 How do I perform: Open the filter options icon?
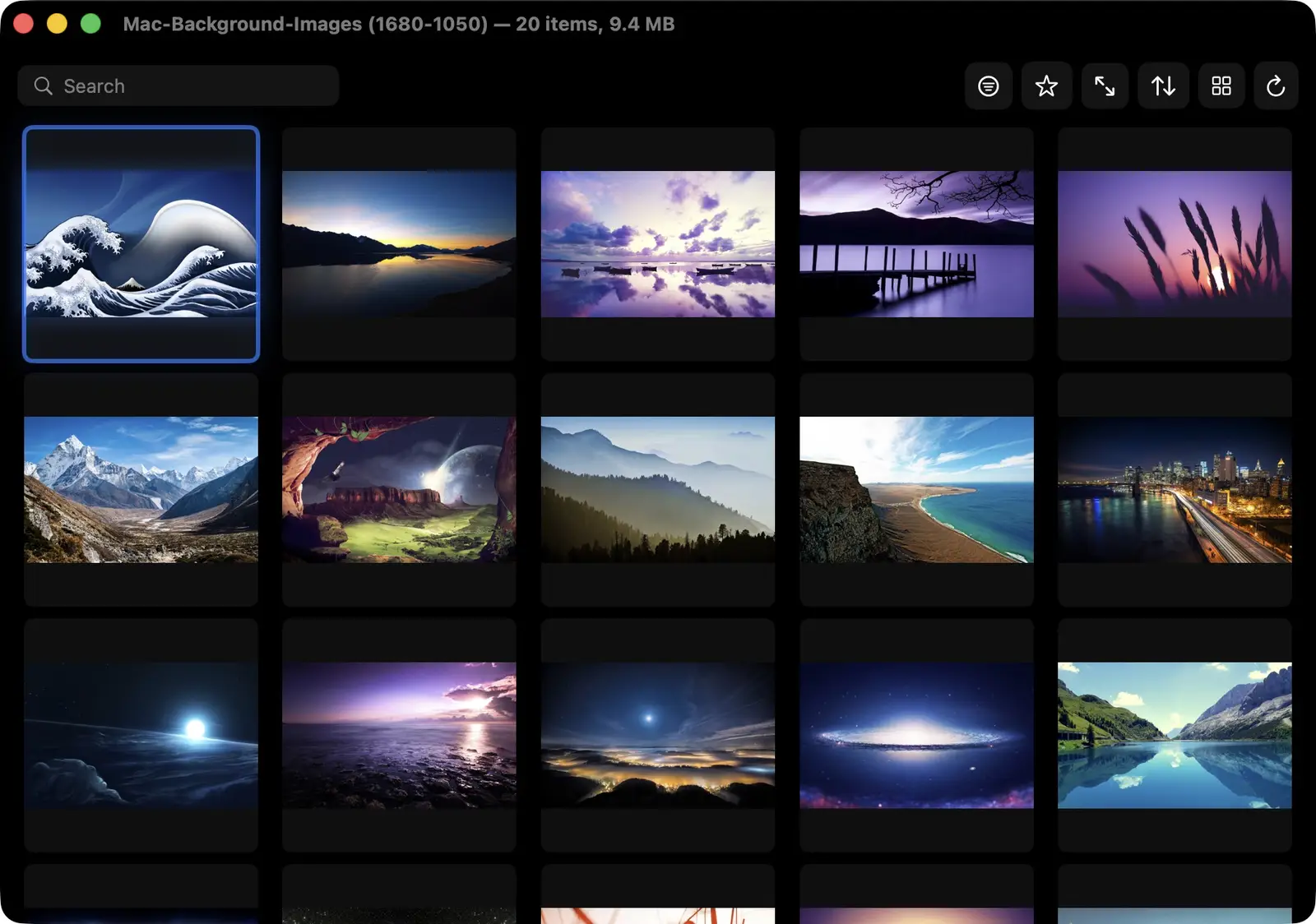[x=988, y=85]
